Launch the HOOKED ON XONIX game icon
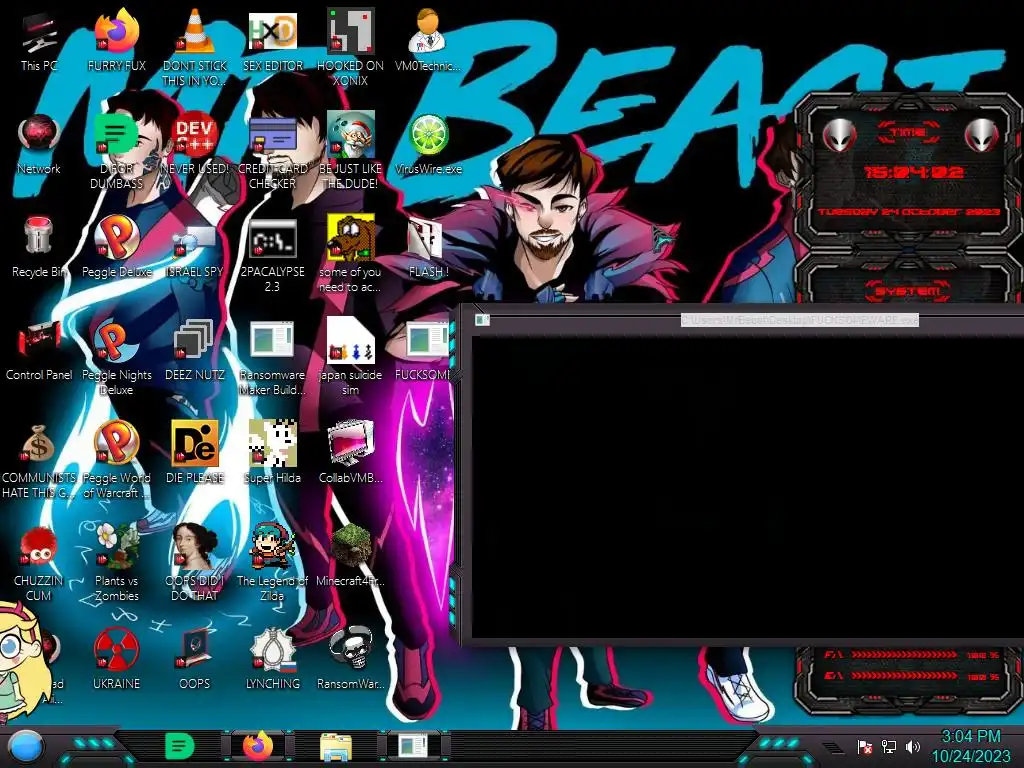This screenshot has height=768, width=1024. point(351,31)
